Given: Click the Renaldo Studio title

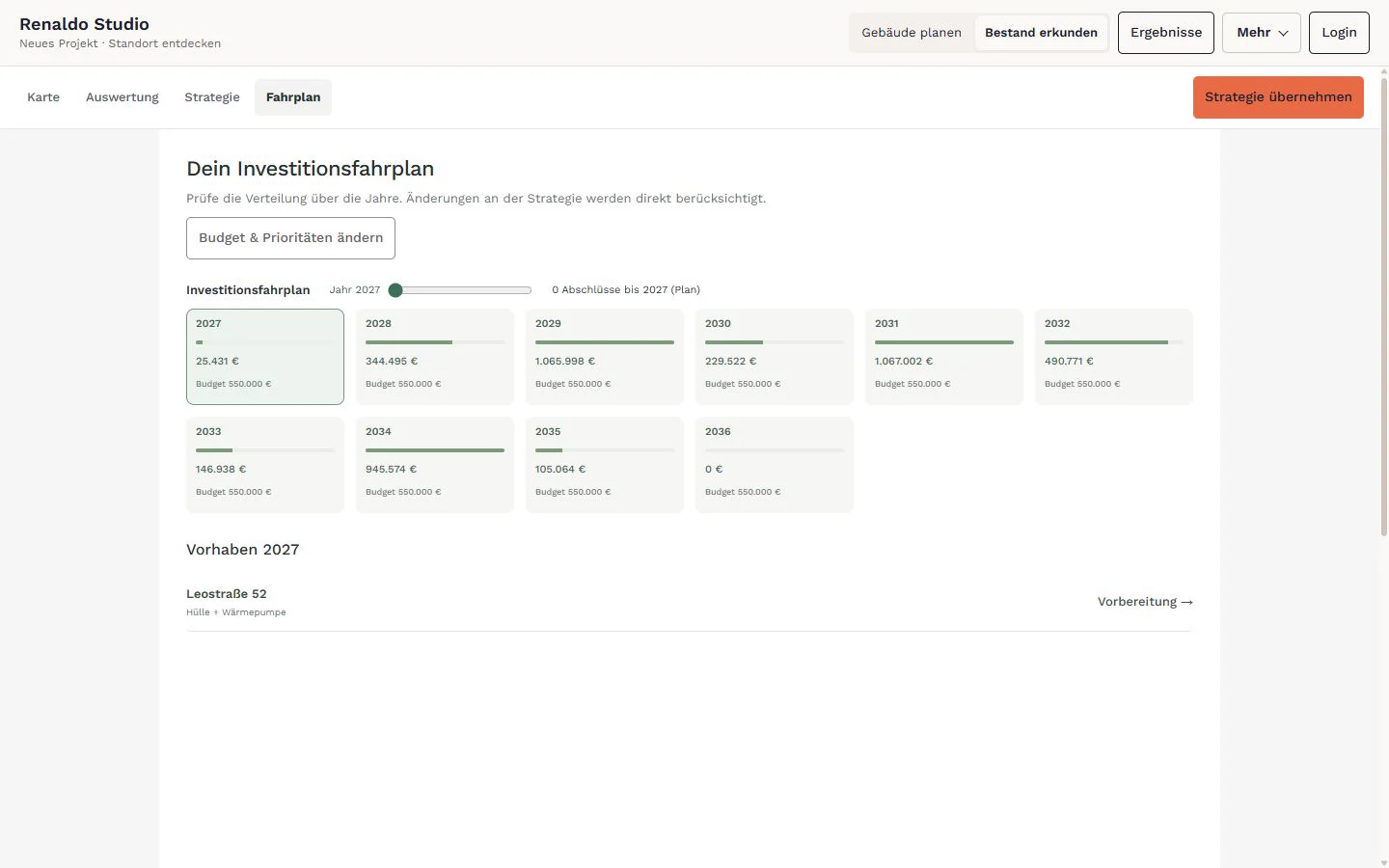Looking at the screenshot, I should [x=84, y=24].
